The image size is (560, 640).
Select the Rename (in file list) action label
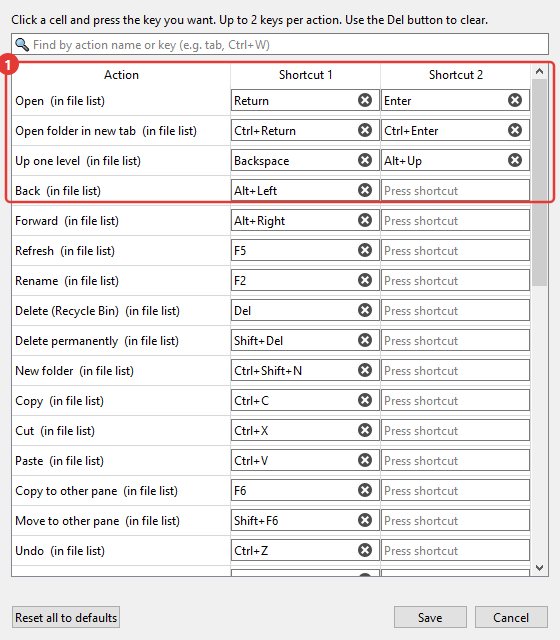(x=67, y=280)
